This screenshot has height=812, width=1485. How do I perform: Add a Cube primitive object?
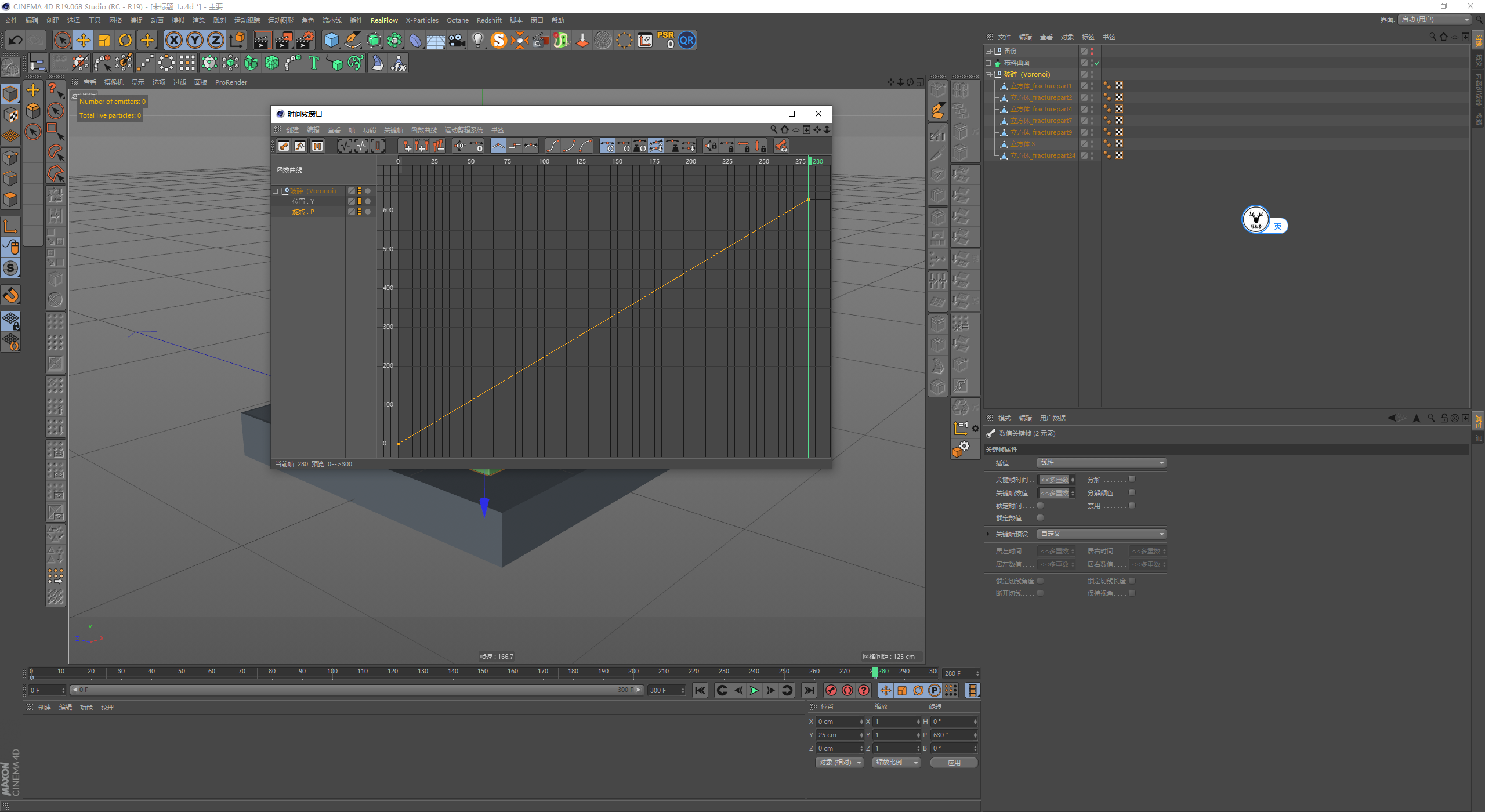click(331, 40)
